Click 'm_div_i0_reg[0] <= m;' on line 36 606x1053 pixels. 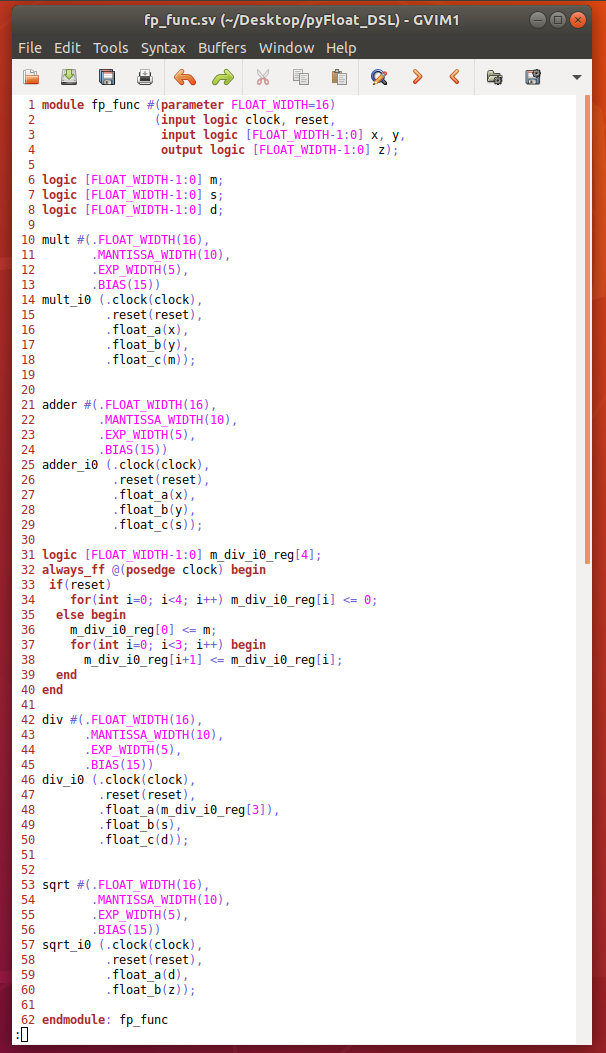(x=143, y=630)
